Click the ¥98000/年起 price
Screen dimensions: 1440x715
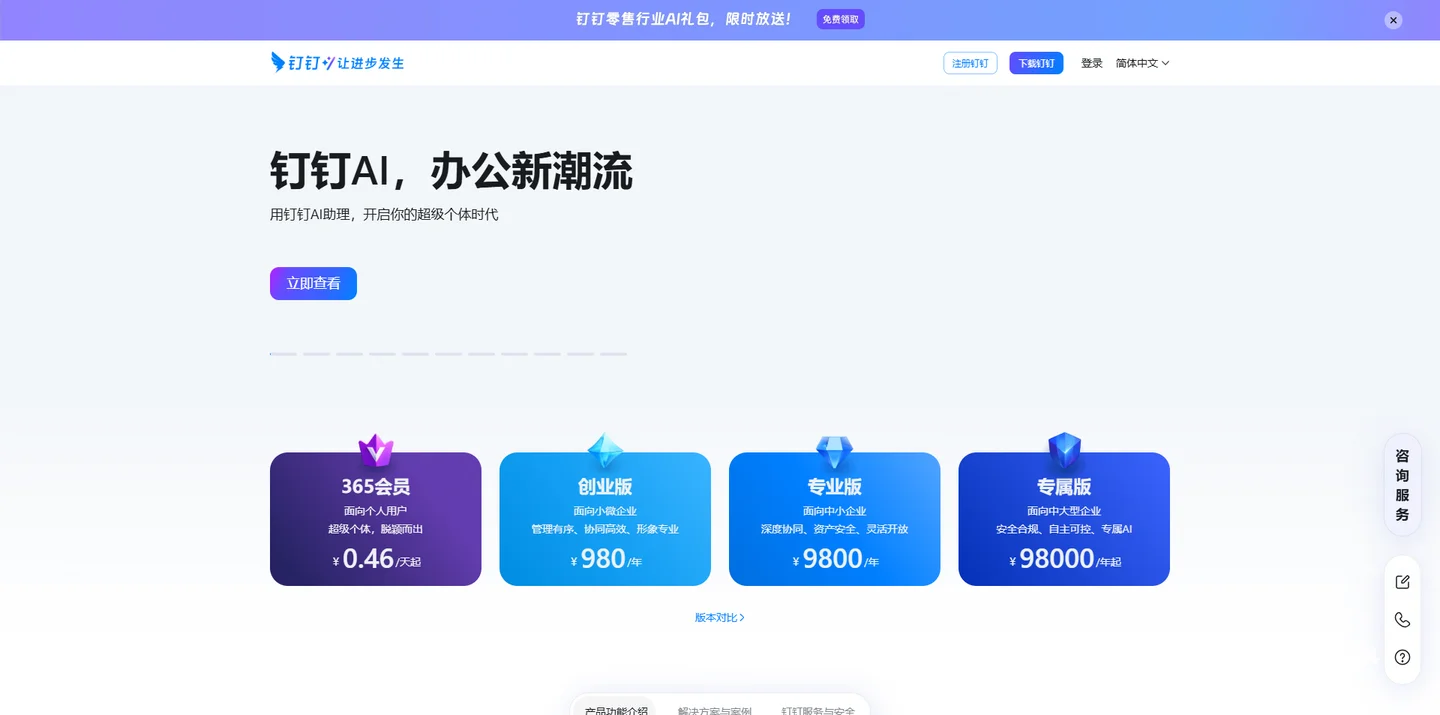pos(1064,559)
